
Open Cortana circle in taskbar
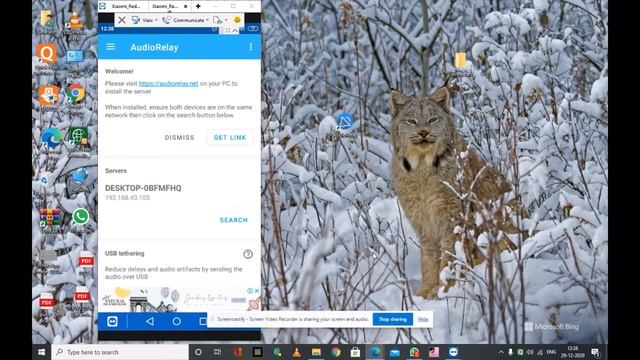tap(198, 352)
